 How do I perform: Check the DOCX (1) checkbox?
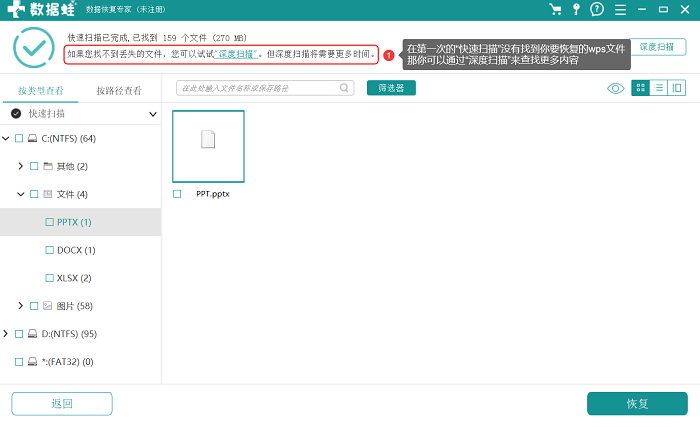coord(50,250)
